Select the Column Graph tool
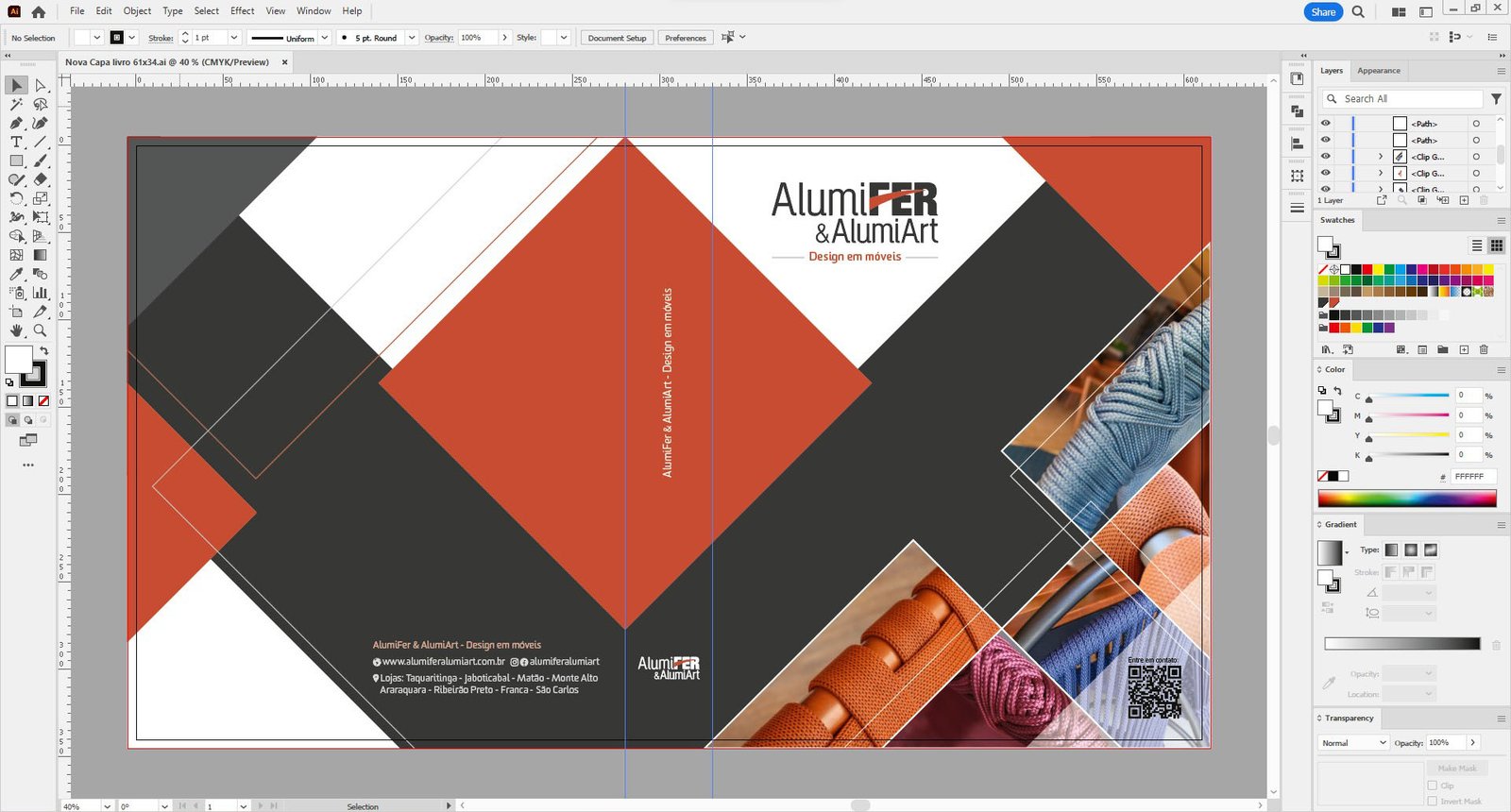This screenshot has width=1511, height=812. click(x=41, y=293)
